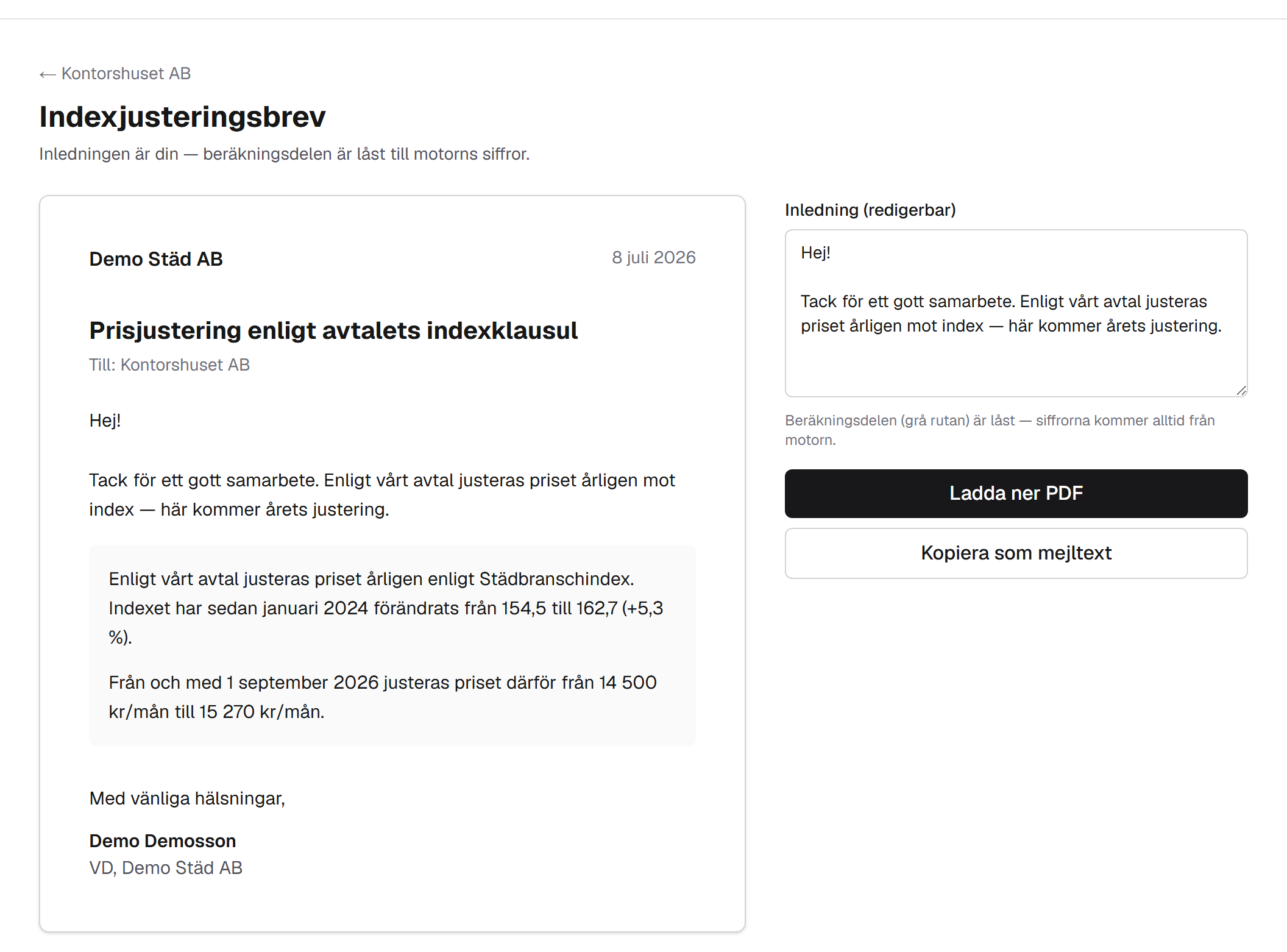Click the Ladda ner PDF button
This screenshot has height=952, width=1287.
point(1016,493)
